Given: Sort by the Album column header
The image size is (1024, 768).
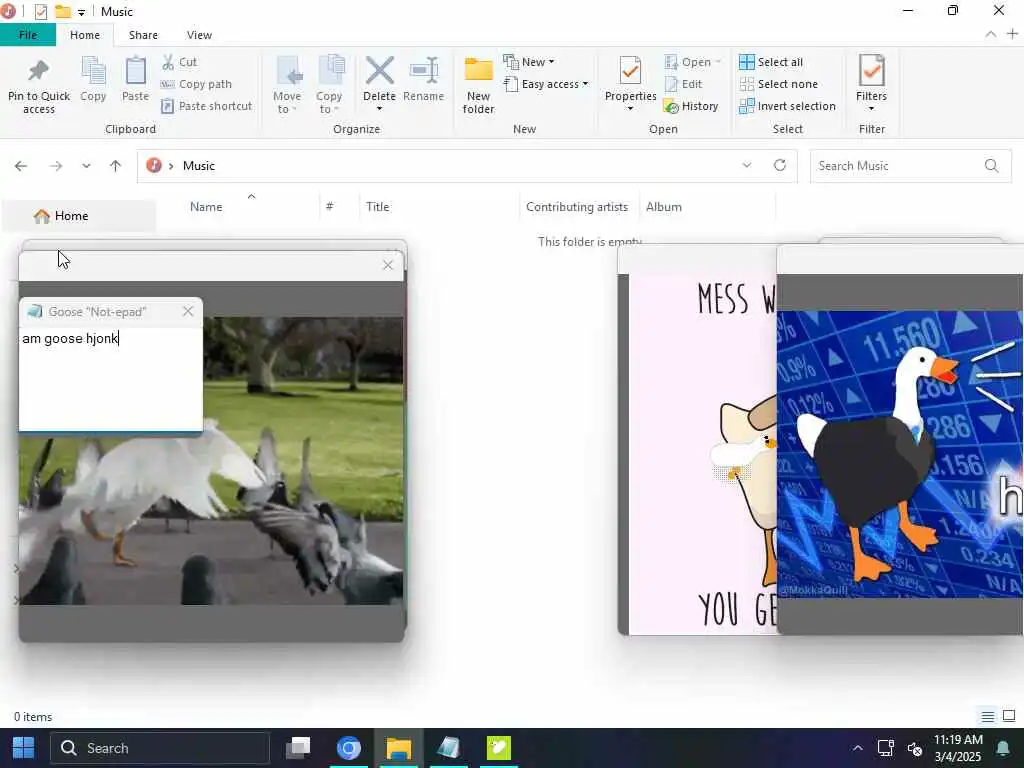Looking at the screenshot, I should (x=664, y=207).
